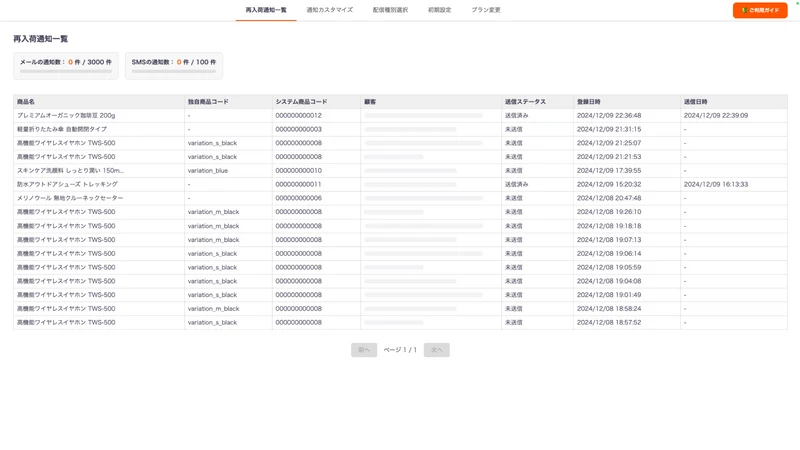Click the book icon in ご利用ガイド button
The width and height of the screenshot is (800, 450).
(x=744, y=10)
